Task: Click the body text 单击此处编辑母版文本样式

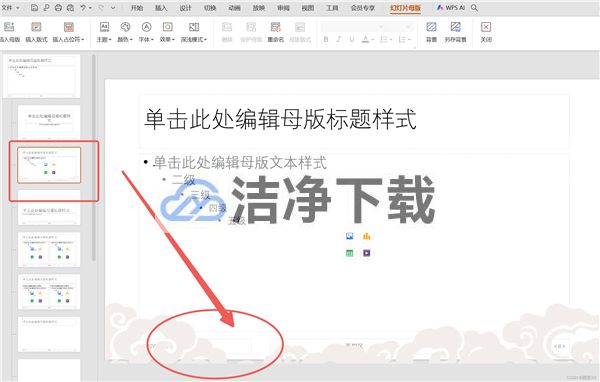Action: coord(240,162)
